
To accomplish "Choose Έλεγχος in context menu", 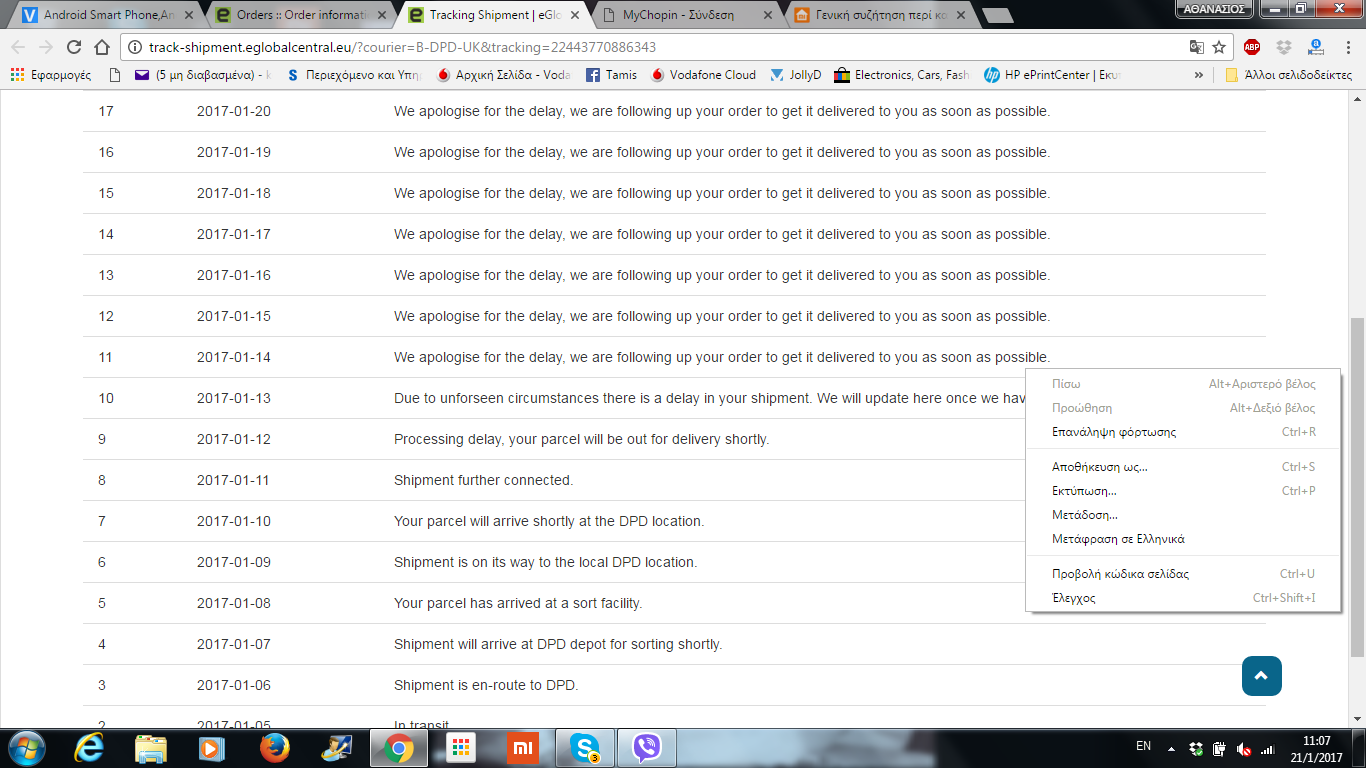I will point(1183,598).
